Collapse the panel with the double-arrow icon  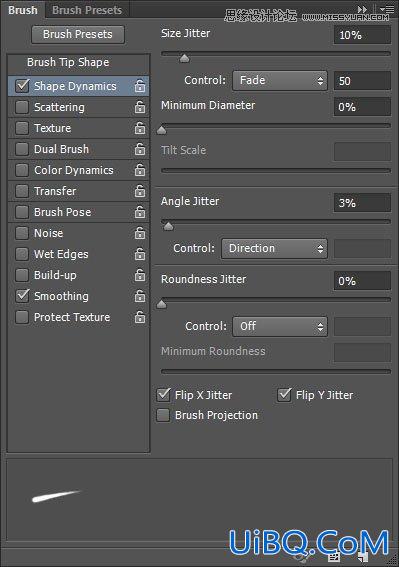tap(362, 9)
